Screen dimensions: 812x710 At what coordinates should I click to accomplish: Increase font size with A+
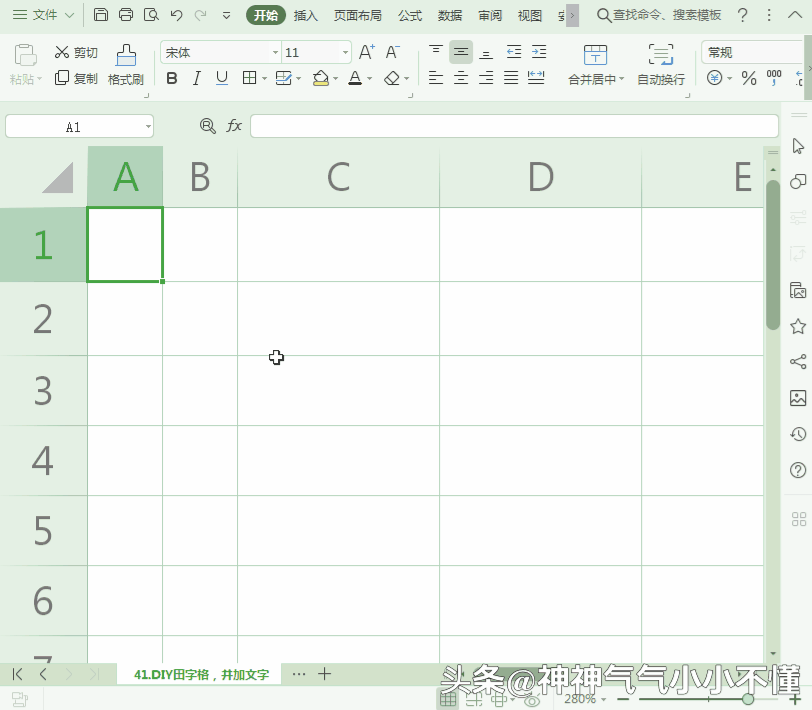point(367,52)
